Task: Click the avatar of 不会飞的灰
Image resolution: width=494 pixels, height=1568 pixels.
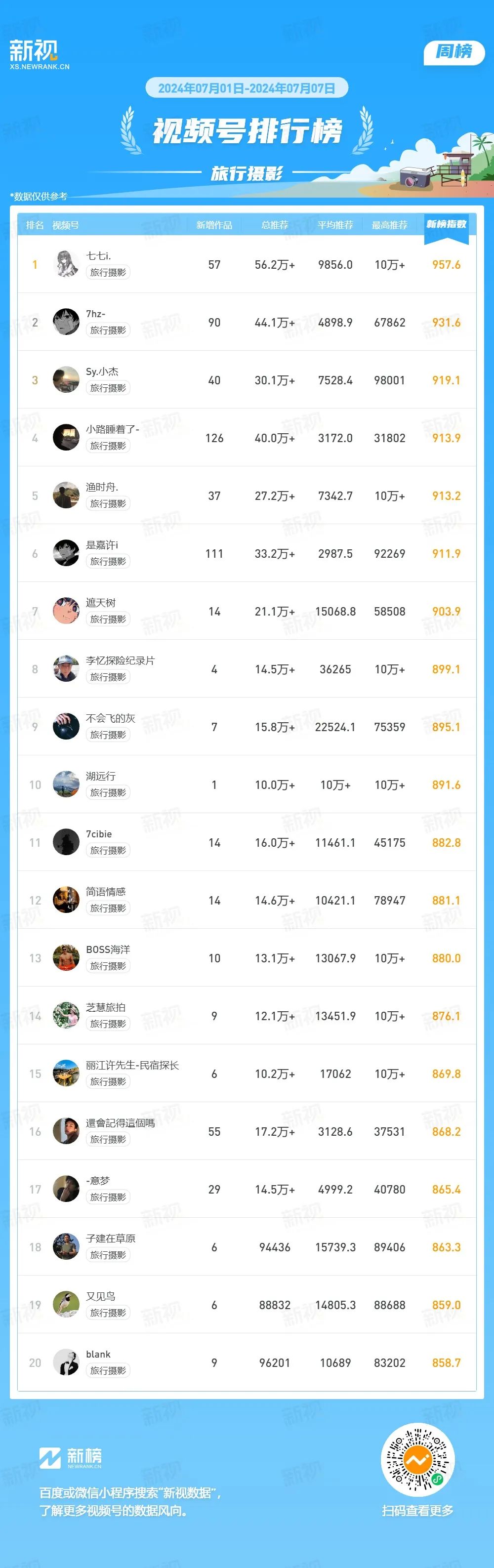Action: pos(66,727)
